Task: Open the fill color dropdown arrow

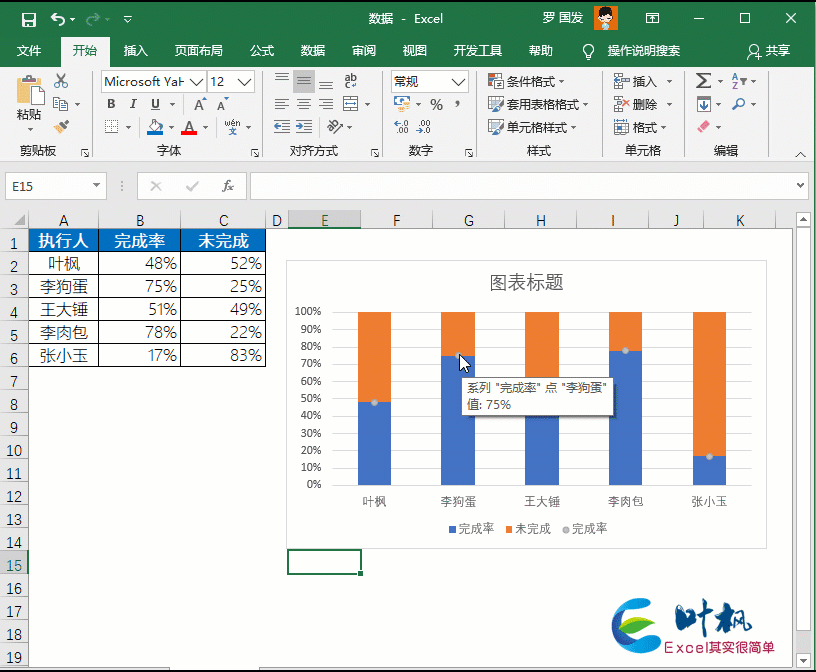Action: [x=170, y=127]
